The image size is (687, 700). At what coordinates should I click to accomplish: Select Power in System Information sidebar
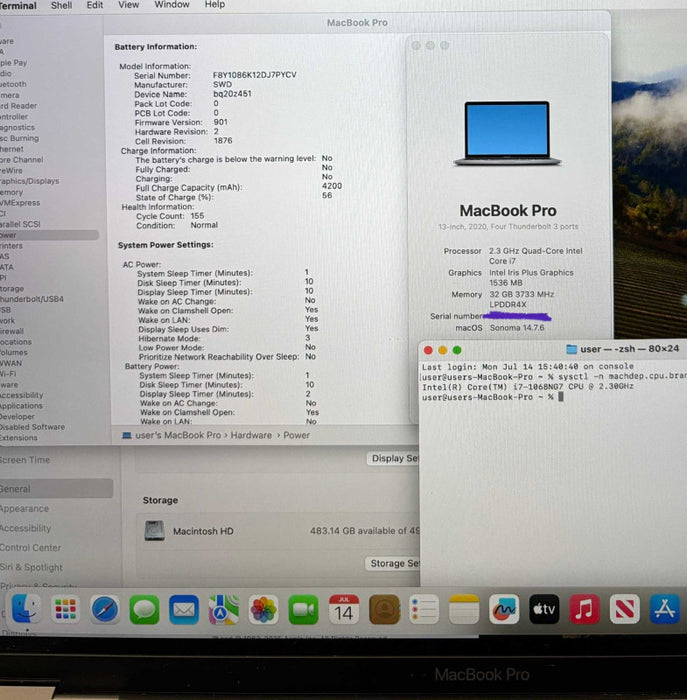[49, 235]
